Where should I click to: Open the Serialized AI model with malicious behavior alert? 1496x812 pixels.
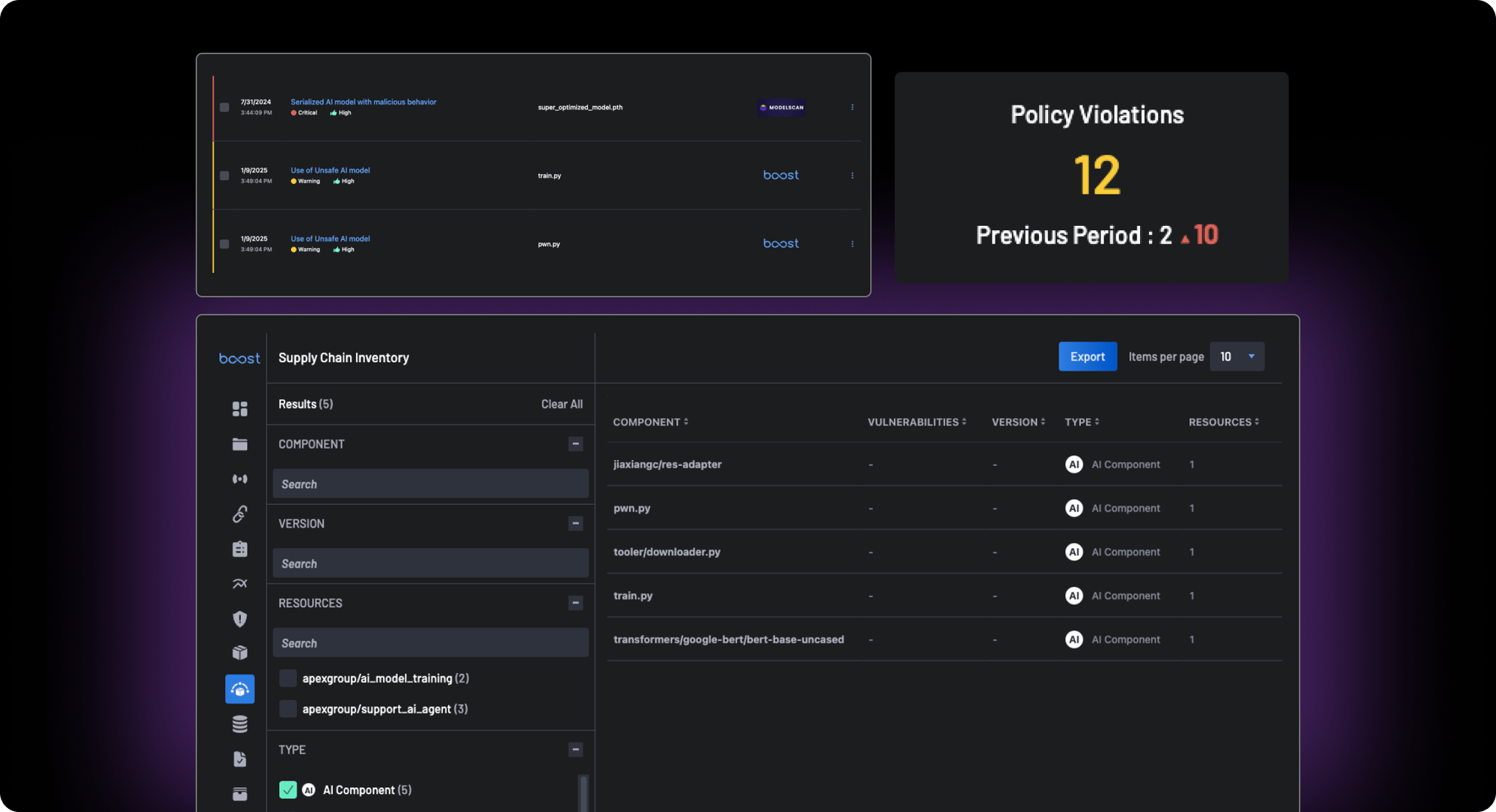click(364, 102)
